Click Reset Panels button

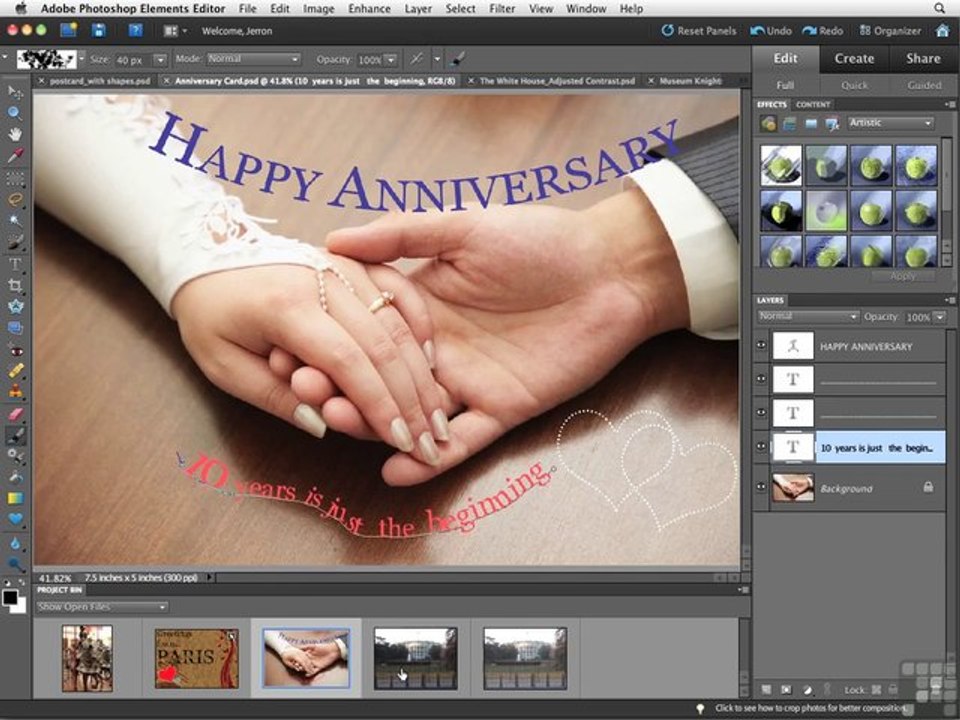point(699,31)
